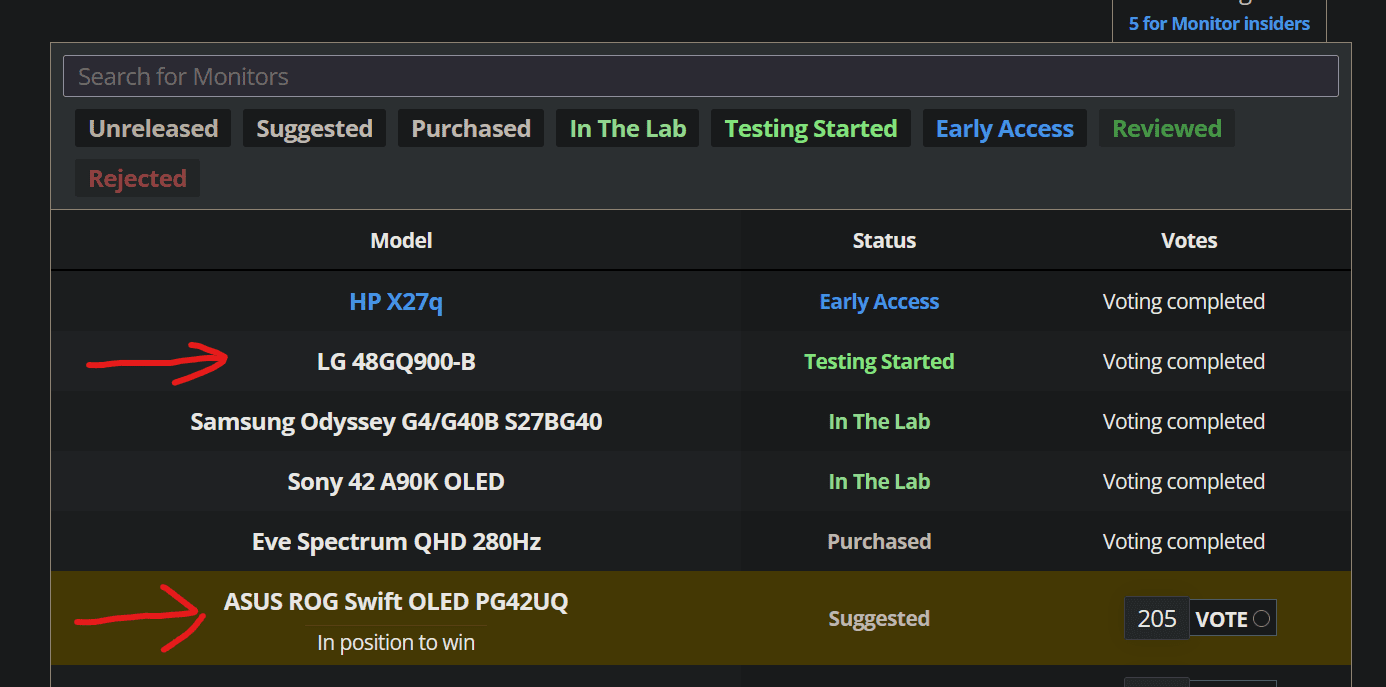Image resolution: width=1386 pixels, height=687 pixels.
Task: Open Samsung Odyssey G4/G40B S27BG40
Action: [396, 421]
